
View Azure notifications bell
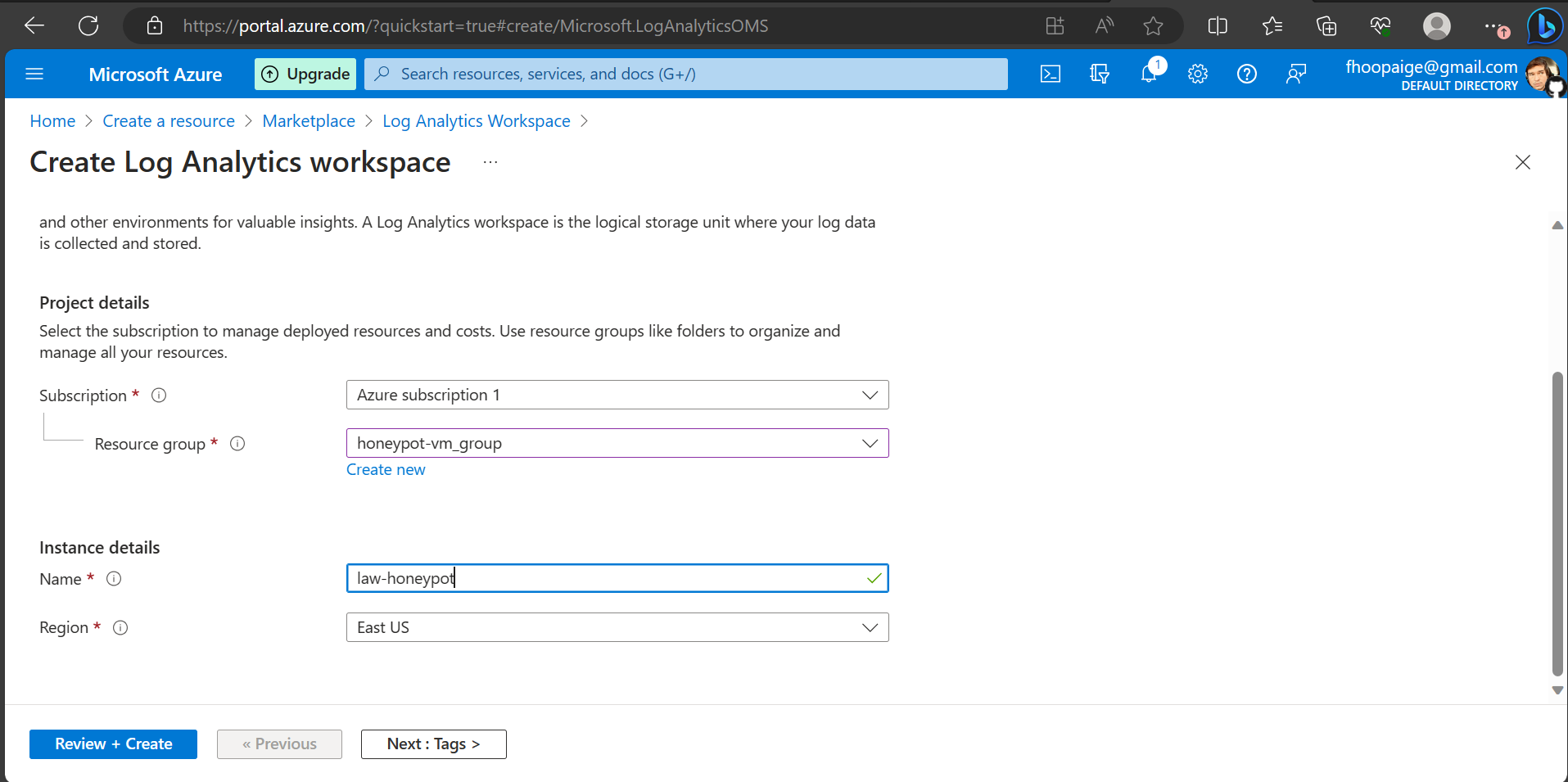(x=1149, y=74)
